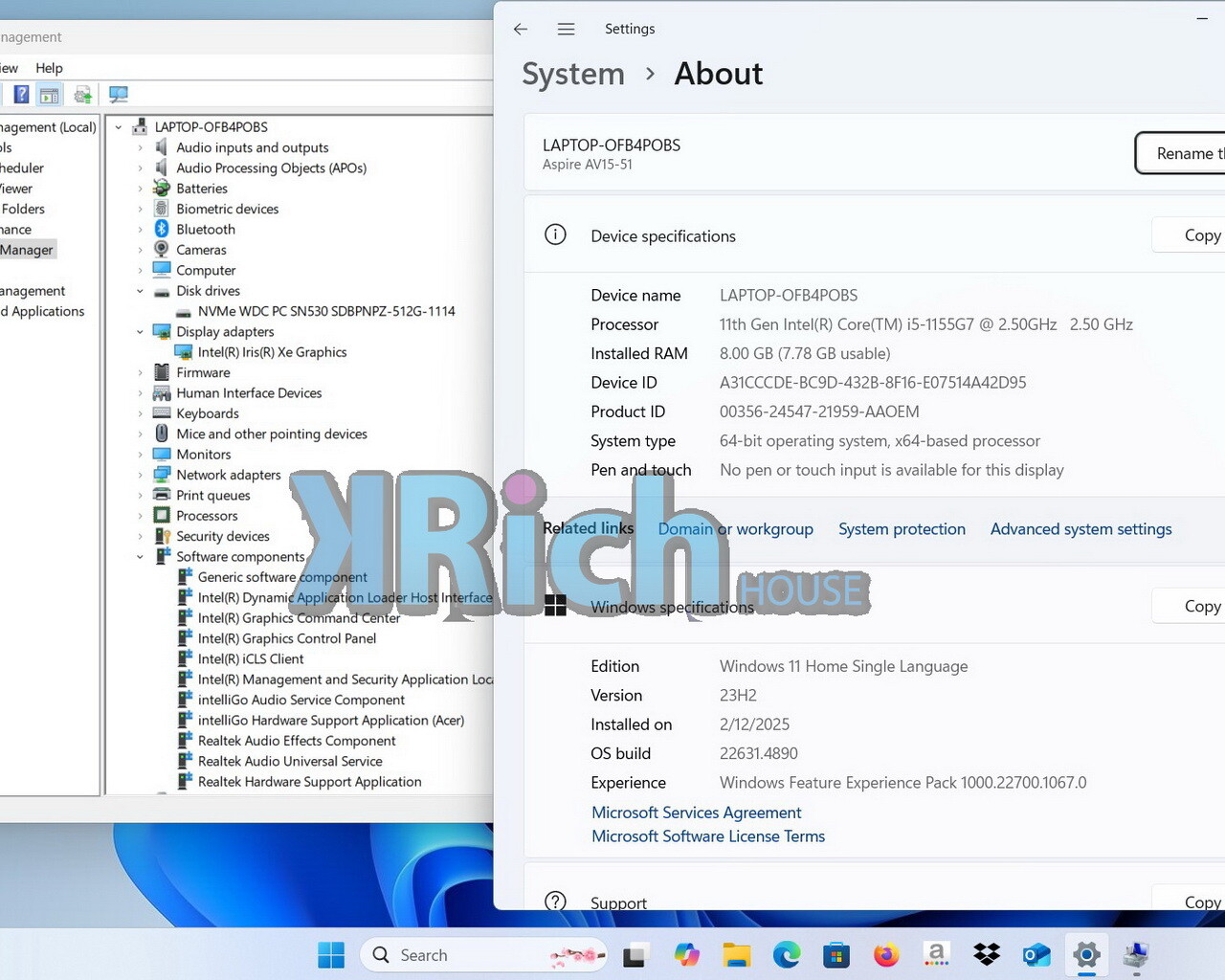Click the Windows Start button

pyautogui.click(x=331, y=955)
